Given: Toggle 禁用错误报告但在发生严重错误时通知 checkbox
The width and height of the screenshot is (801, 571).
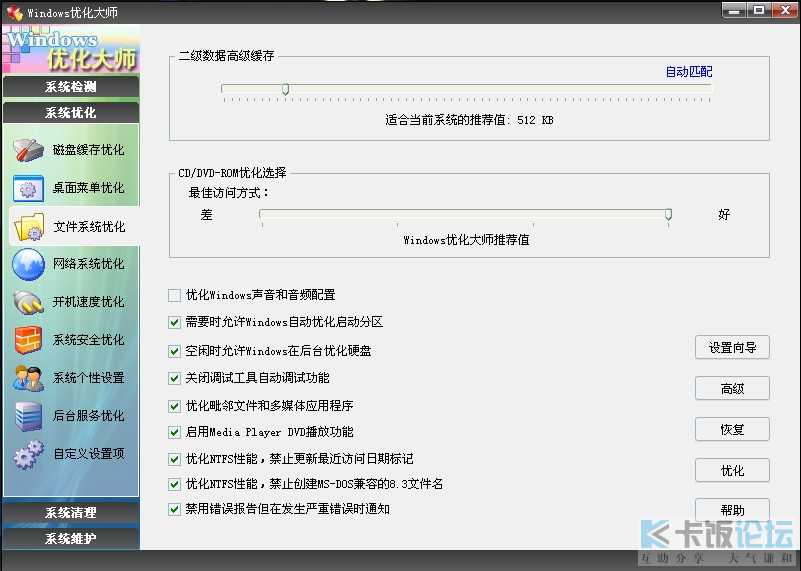Looking at the screenshot, I should 174,509.
